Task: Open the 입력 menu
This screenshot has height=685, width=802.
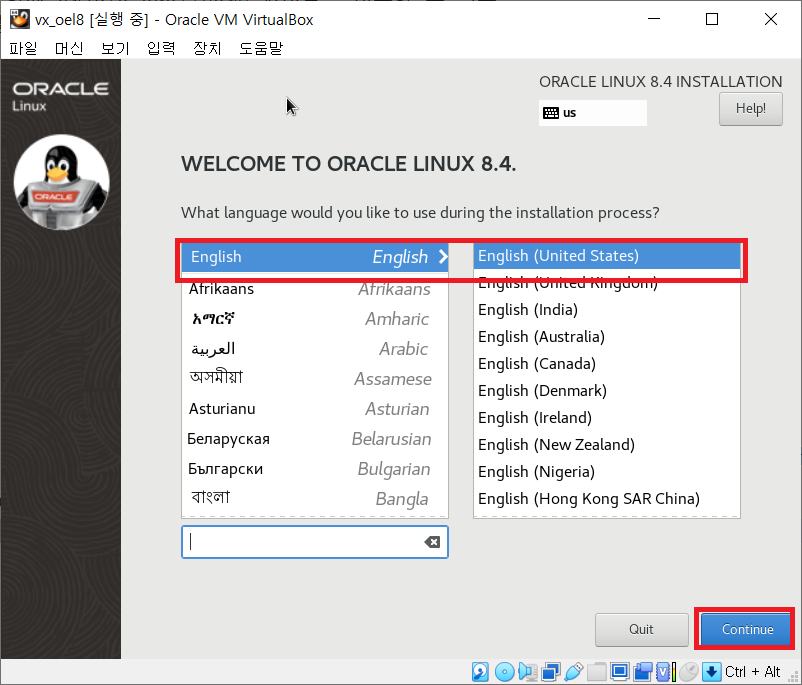Action: tap(161, 48)
